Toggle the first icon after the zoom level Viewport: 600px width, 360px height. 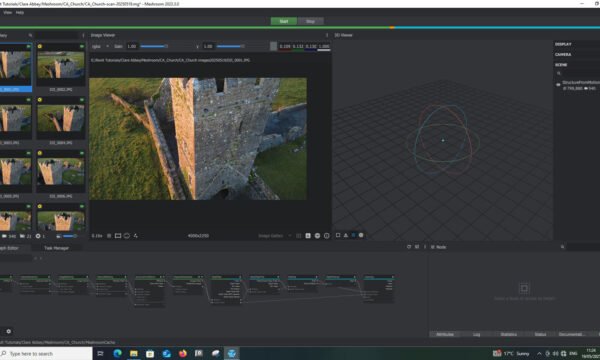109,236
